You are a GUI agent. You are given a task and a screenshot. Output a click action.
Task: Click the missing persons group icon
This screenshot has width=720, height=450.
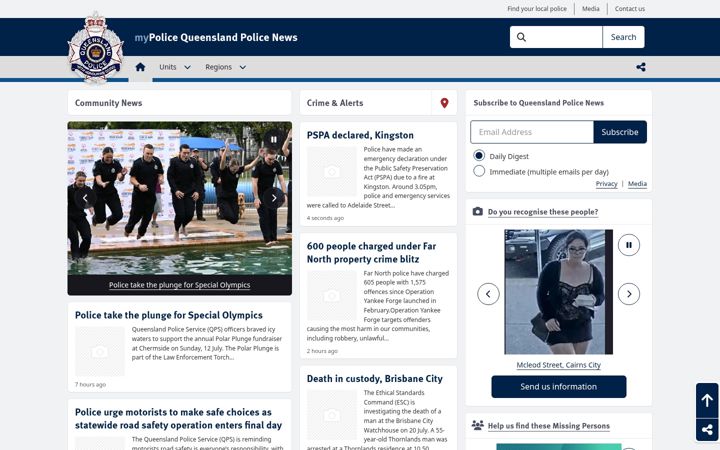(x=478, y=425)
